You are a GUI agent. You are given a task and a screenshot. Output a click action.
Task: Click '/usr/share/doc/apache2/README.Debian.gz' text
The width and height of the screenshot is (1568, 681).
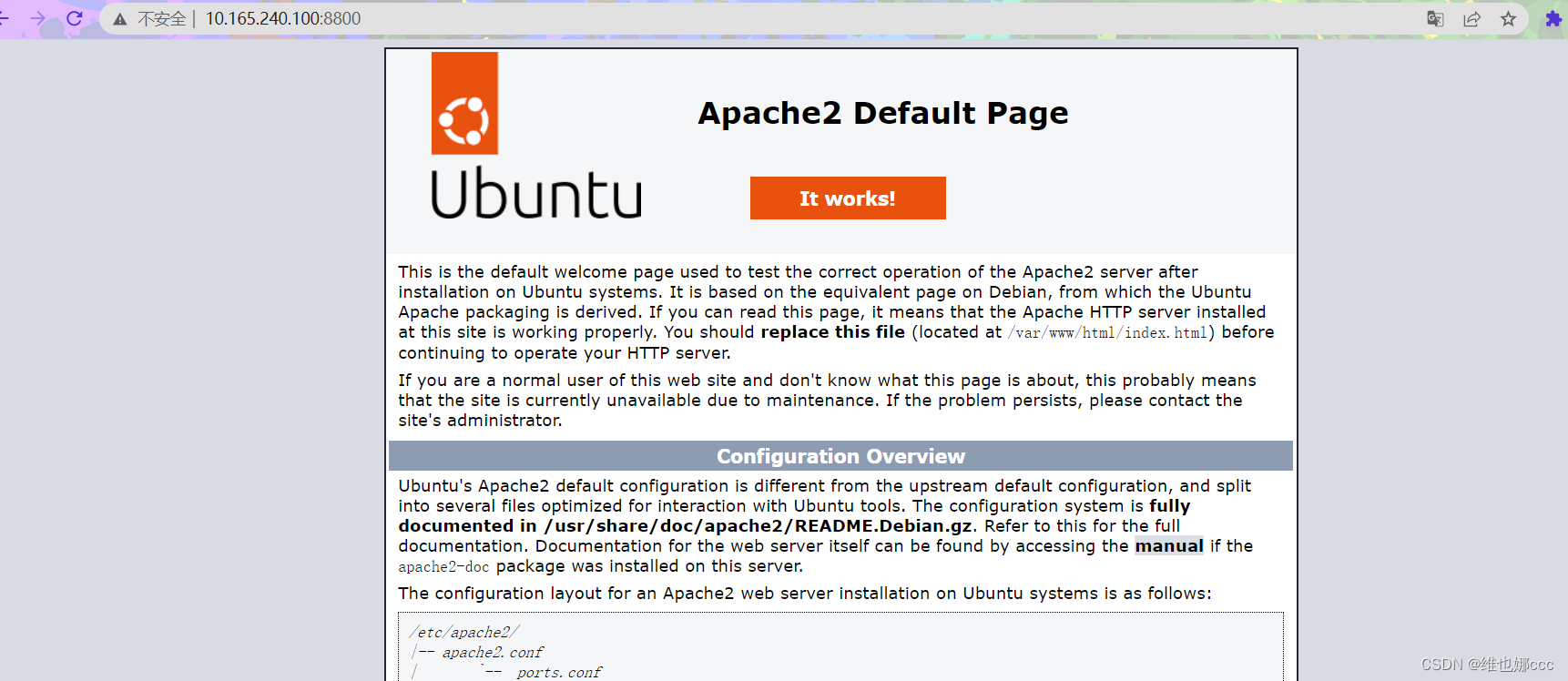[x=759, y=526]
